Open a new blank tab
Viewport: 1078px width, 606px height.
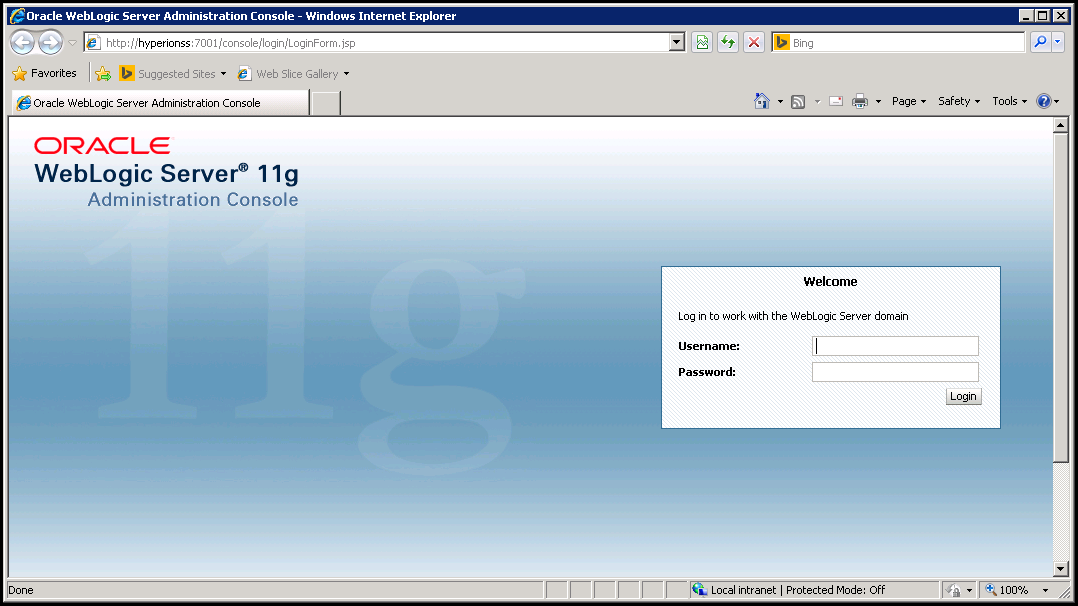coord(326,103)
